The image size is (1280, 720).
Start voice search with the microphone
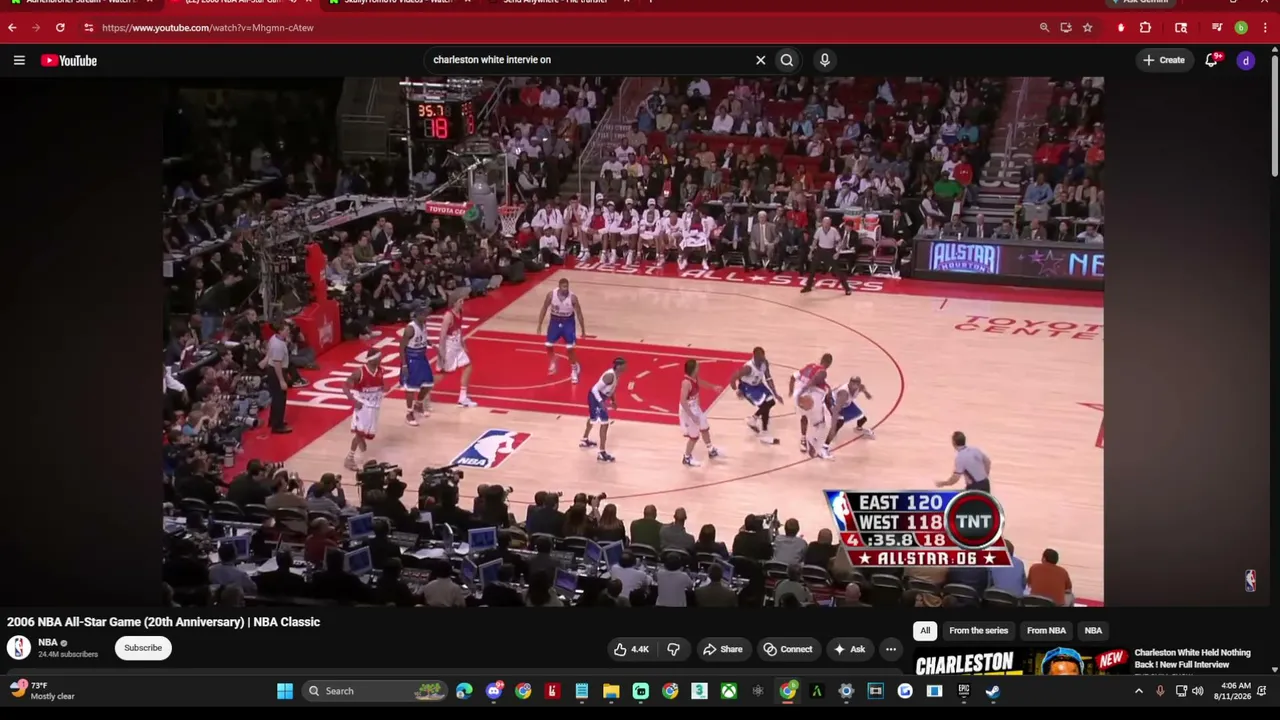[824, 60]
